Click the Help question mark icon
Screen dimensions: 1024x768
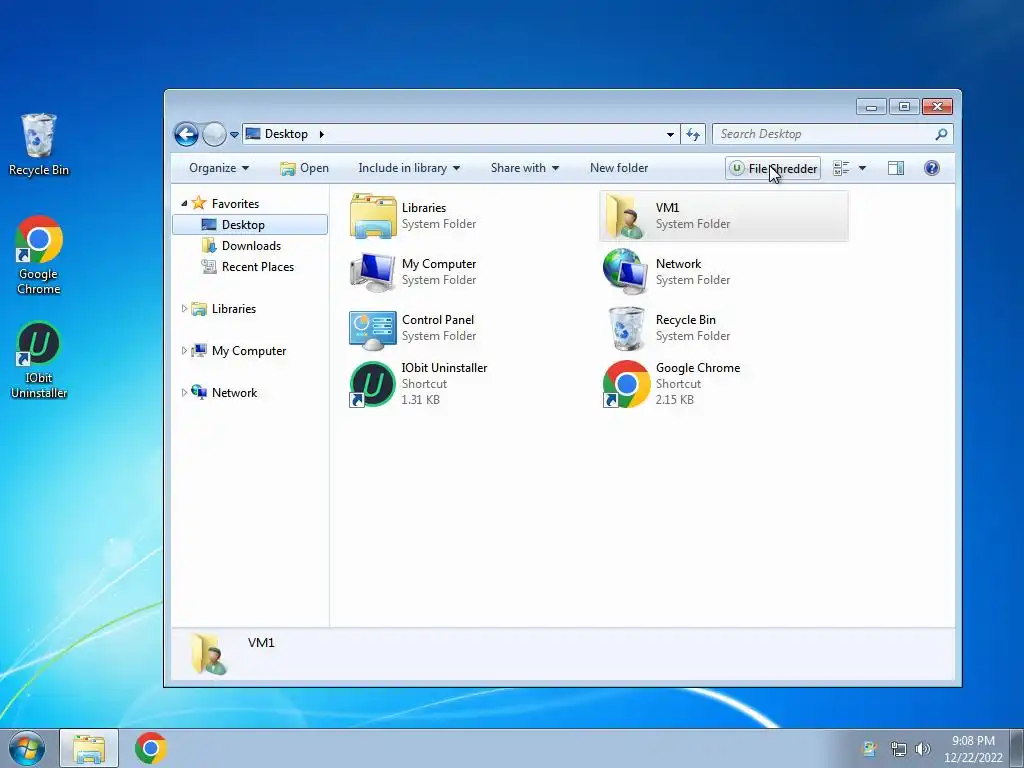click(x=932, y=168)
